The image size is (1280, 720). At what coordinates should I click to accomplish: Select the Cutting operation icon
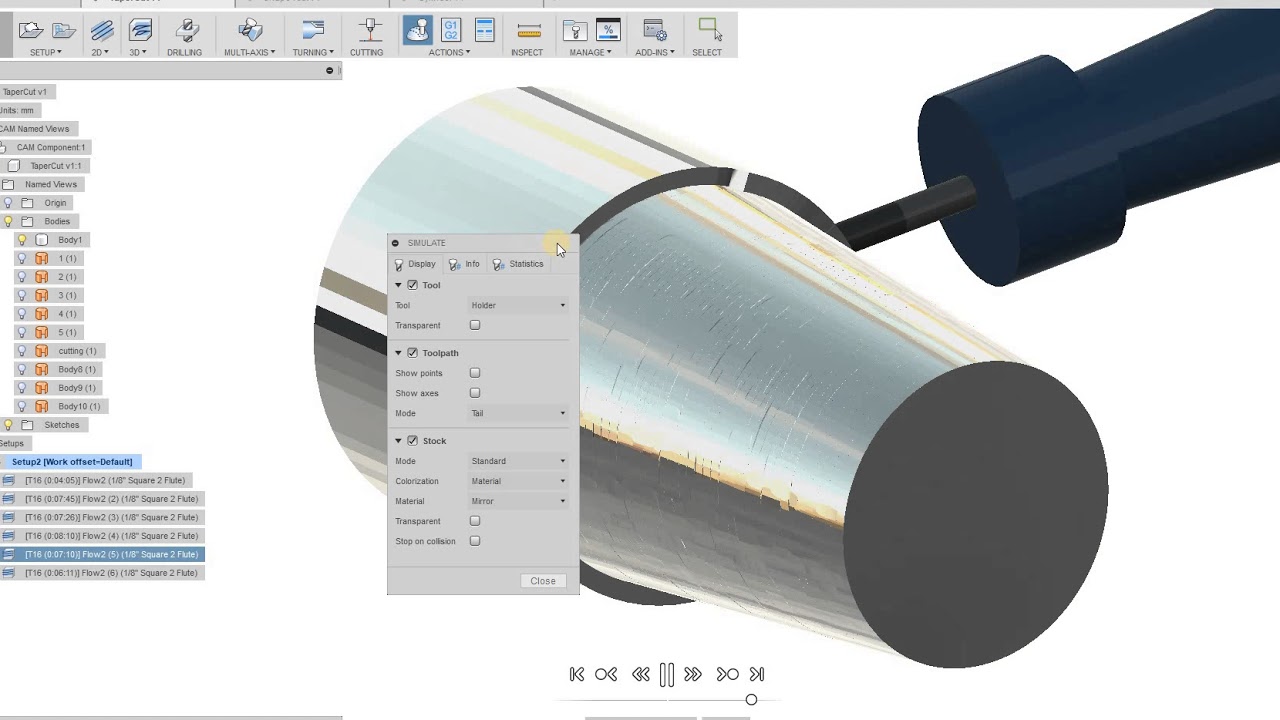369,30
